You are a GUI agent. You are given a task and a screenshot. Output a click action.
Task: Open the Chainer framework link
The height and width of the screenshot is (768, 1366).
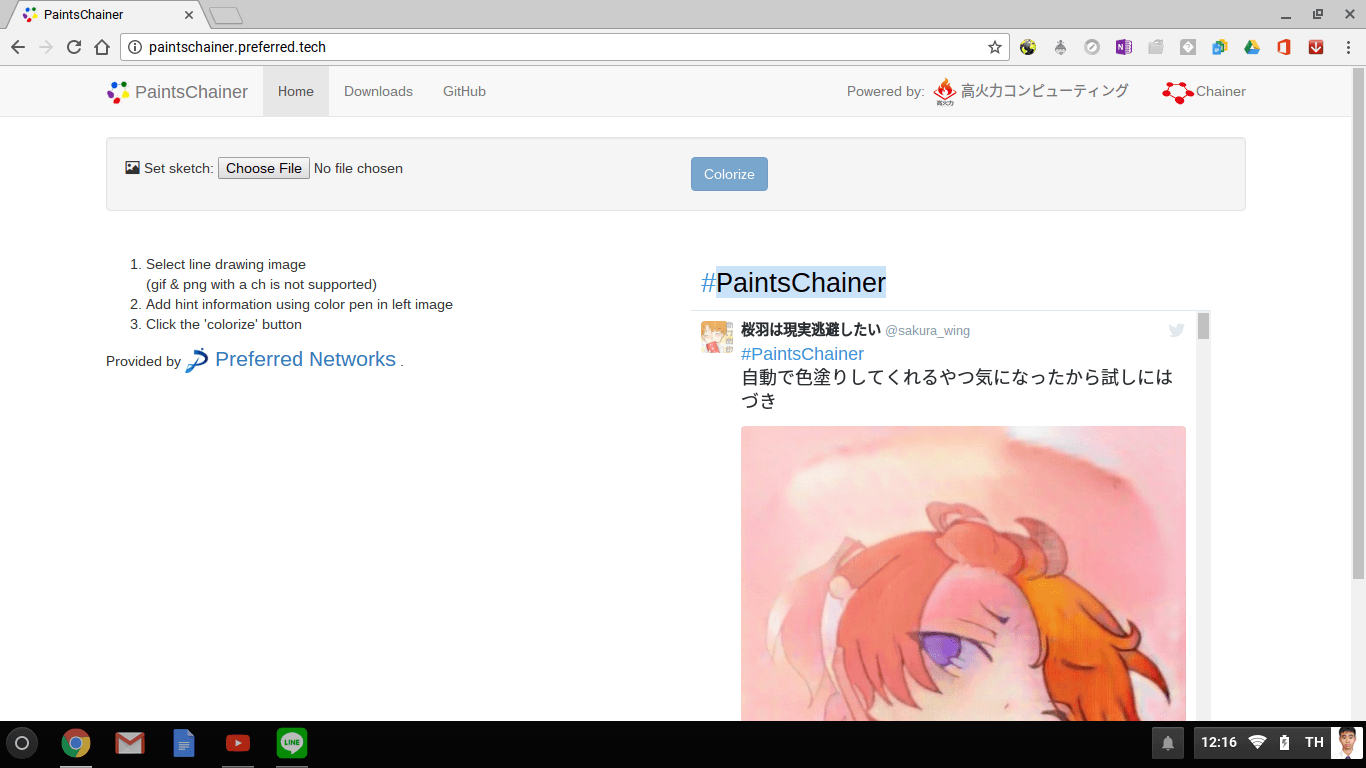[x=1204, y=92]
